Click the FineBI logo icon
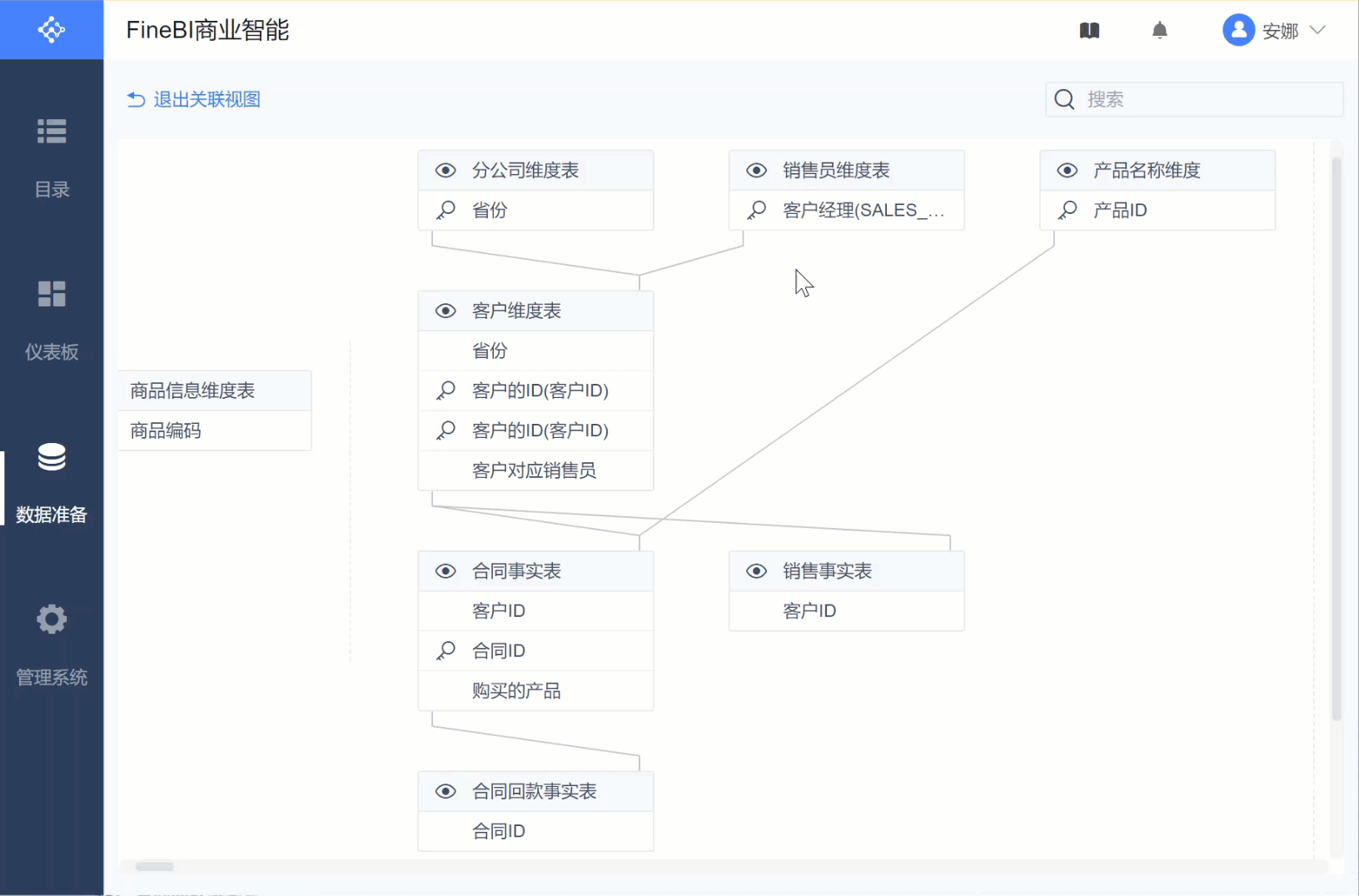The width and height of the screenshot is (1359, 896). point(51,30)
